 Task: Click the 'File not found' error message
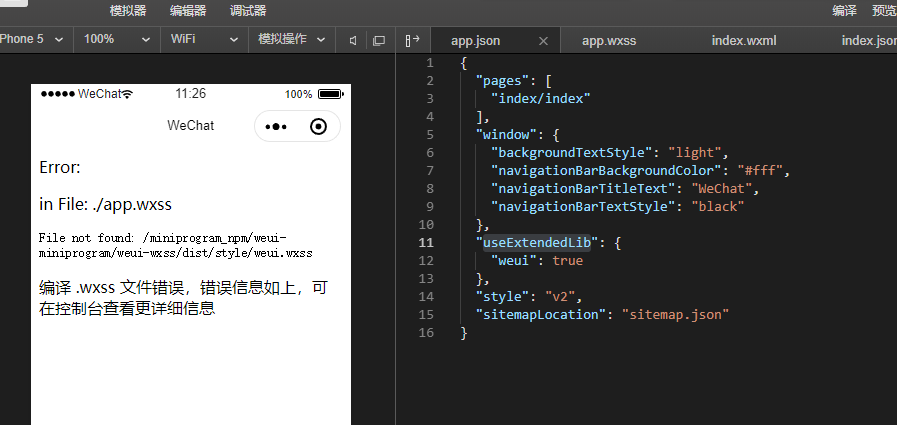(176, 245)
